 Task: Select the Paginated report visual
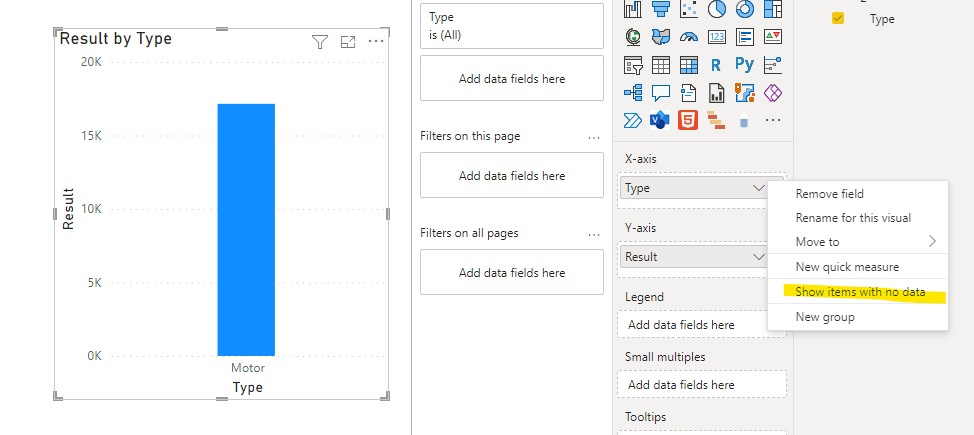point(717,93)
